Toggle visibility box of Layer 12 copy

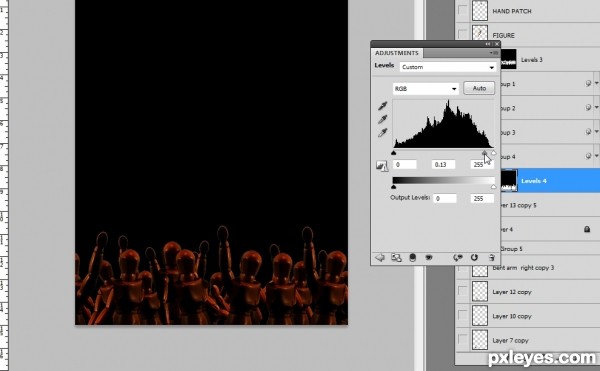[462, 291]
